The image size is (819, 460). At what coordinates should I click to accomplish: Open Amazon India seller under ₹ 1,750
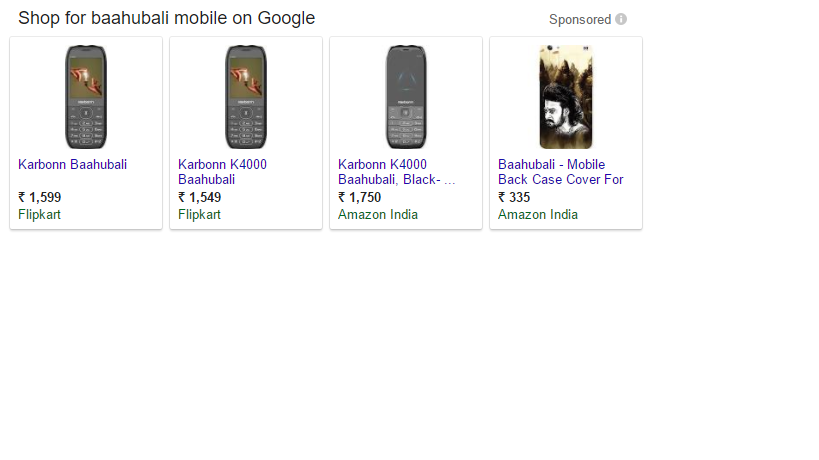378,214
